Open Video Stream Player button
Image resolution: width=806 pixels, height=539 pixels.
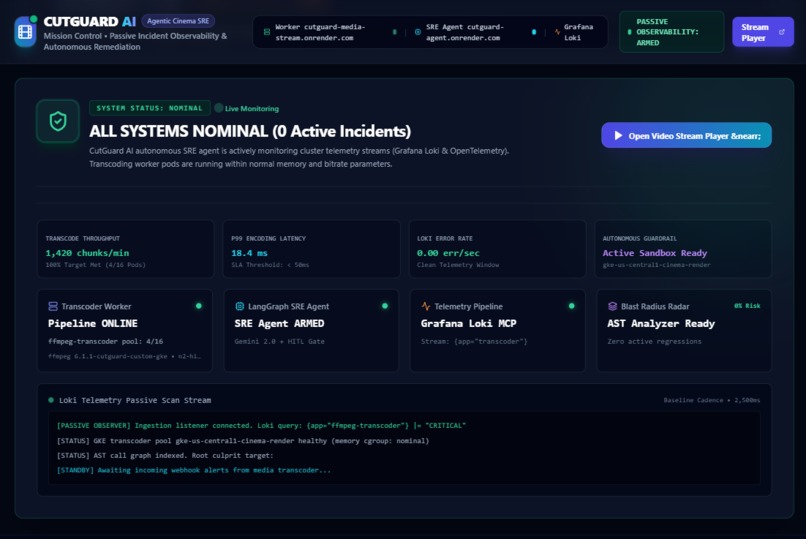point(686,135)
